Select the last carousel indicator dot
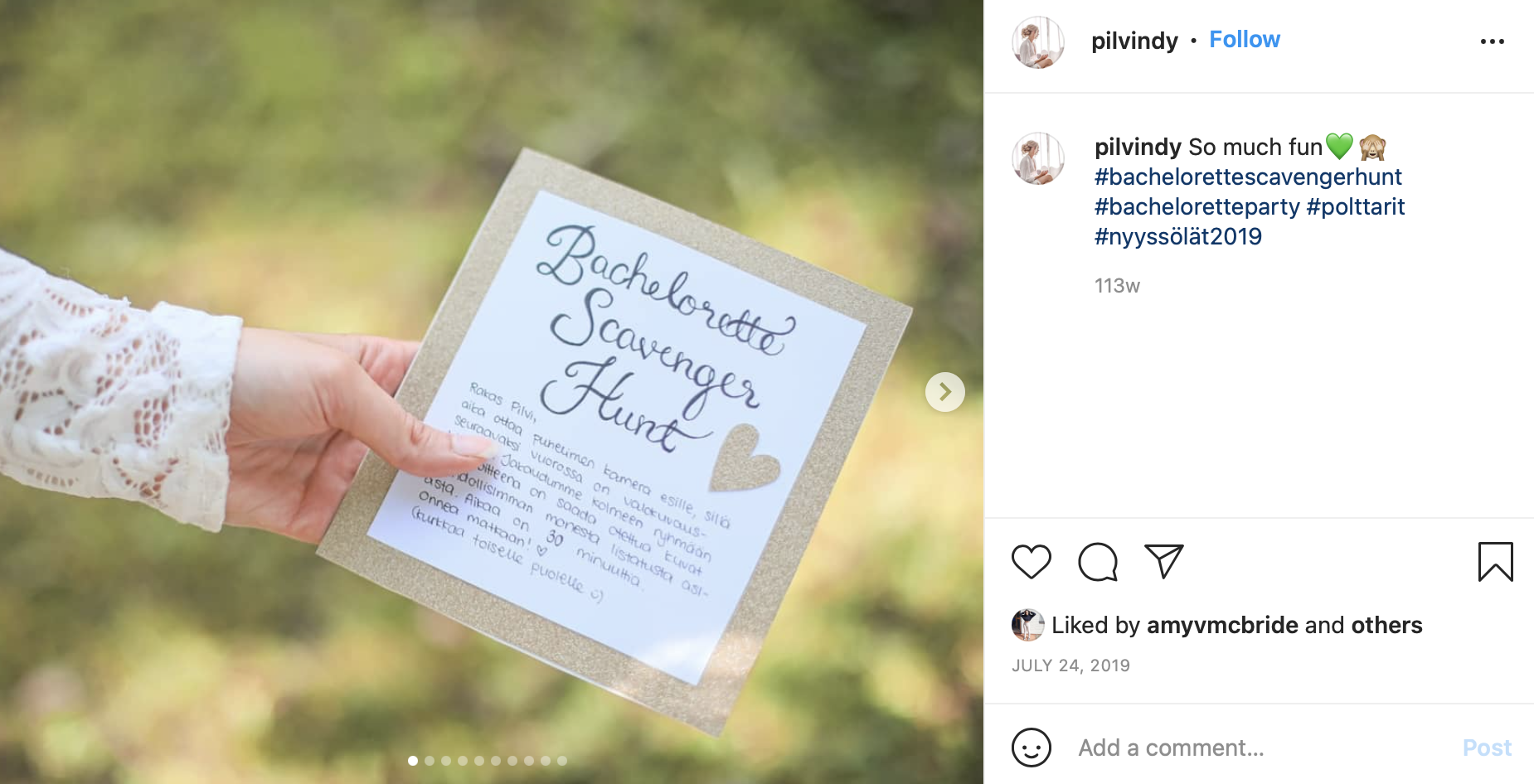The width and height of the screenshot is (1534, 784). pos(562,761)
